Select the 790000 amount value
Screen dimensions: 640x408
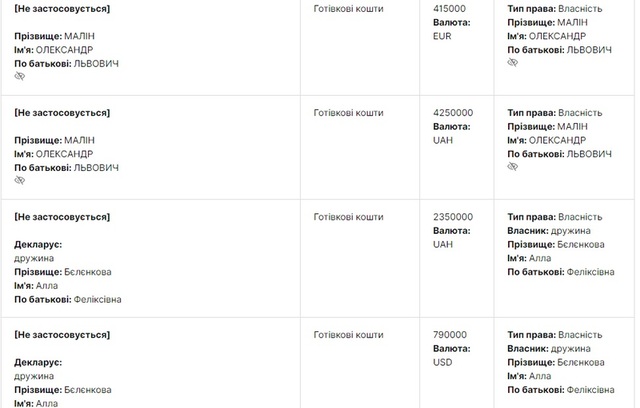(x=449, y=335)
